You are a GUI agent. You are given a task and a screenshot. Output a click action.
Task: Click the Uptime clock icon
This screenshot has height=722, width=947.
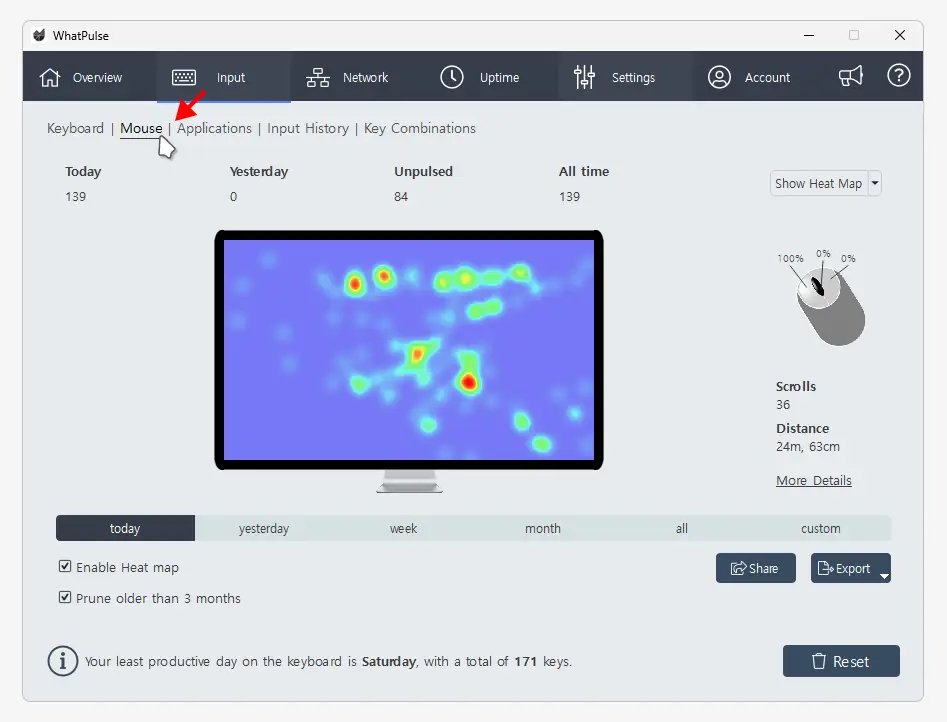pyautogui.click(x=452, y=77)
